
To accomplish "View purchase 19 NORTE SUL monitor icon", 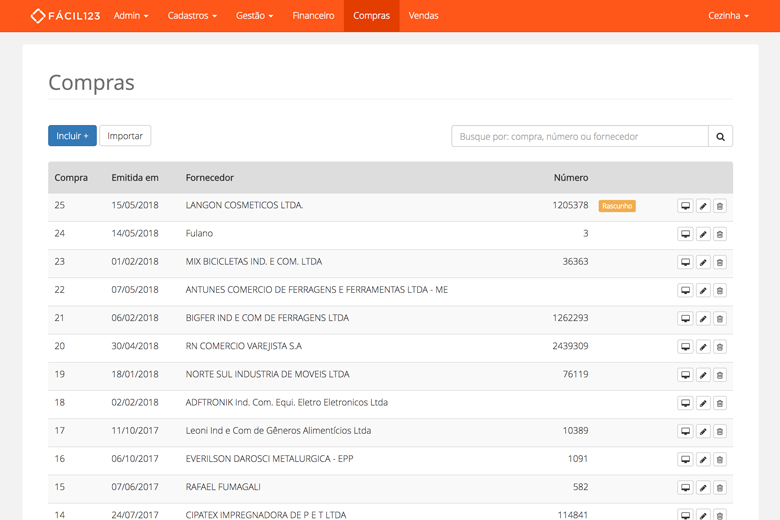I will 685,375.
